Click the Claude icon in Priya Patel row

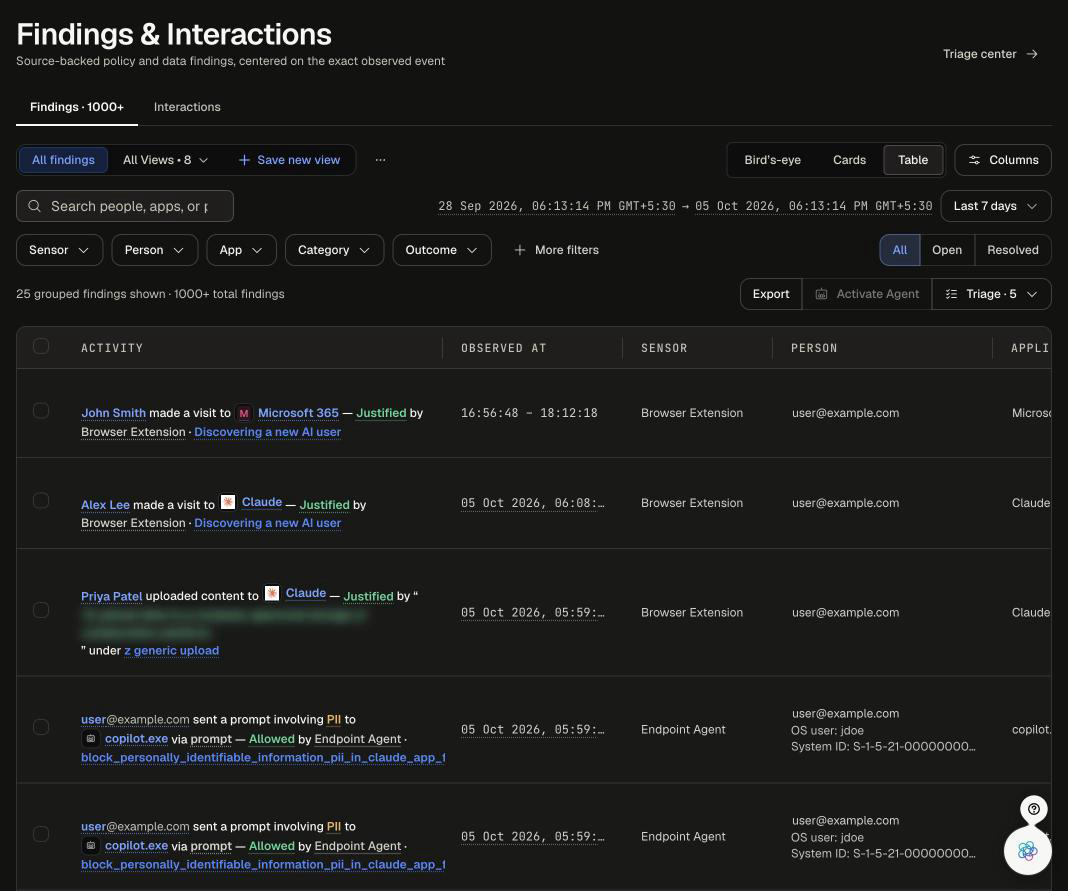[x=272, y=593]
